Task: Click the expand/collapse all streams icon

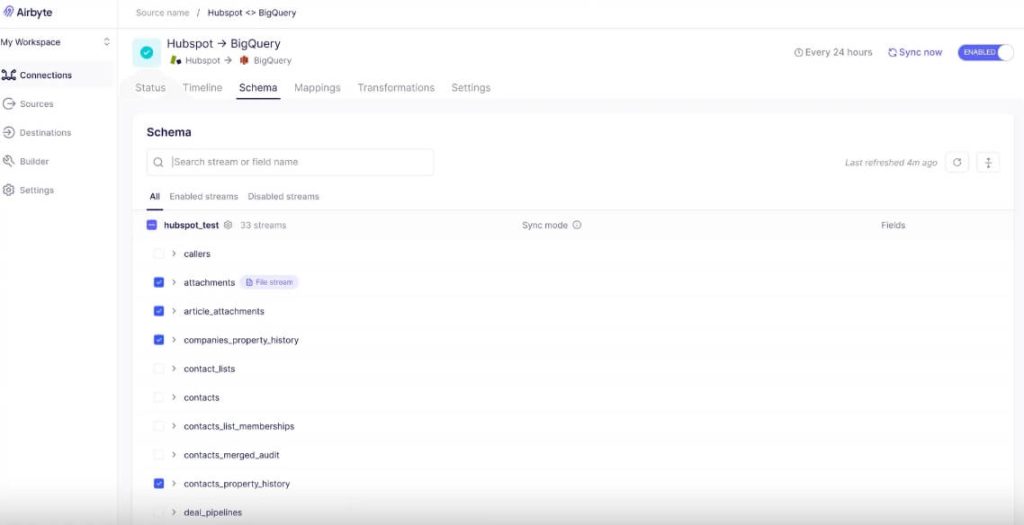Action: [988, 163]
